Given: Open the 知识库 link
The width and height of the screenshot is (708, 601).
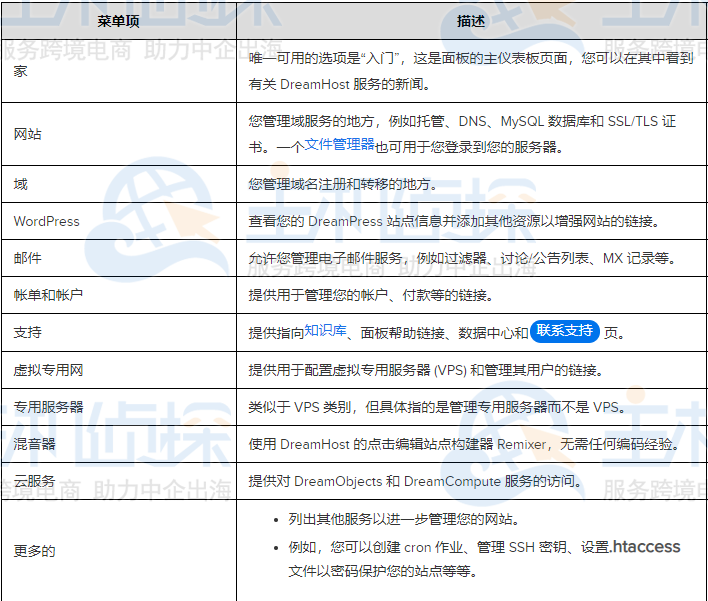Looking at the screenshot, I should tap(325, 331).
